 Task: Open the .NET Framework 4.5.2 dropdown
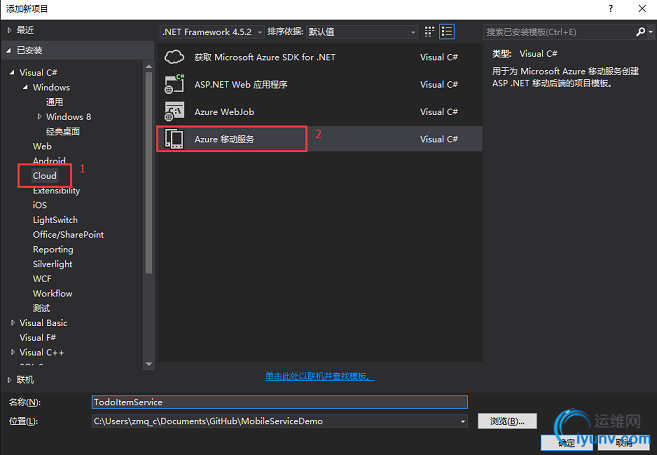(x=212, y=32)
